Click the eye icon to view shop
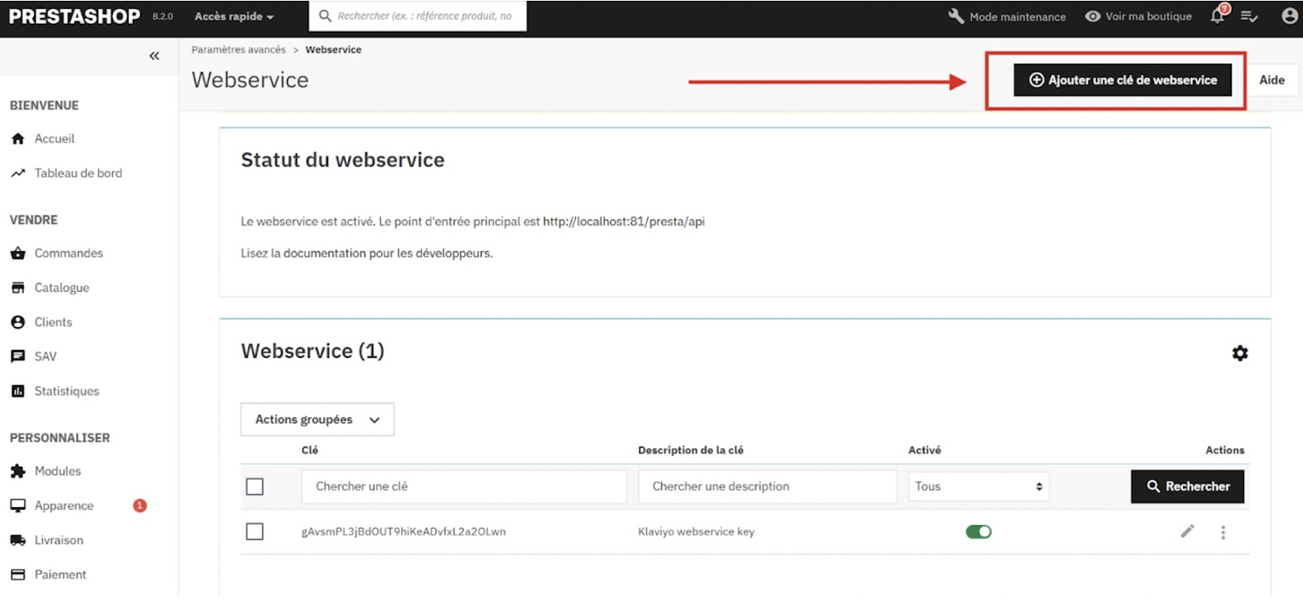The width and height of the screenshot is (1303, 615). point(1093,16)
